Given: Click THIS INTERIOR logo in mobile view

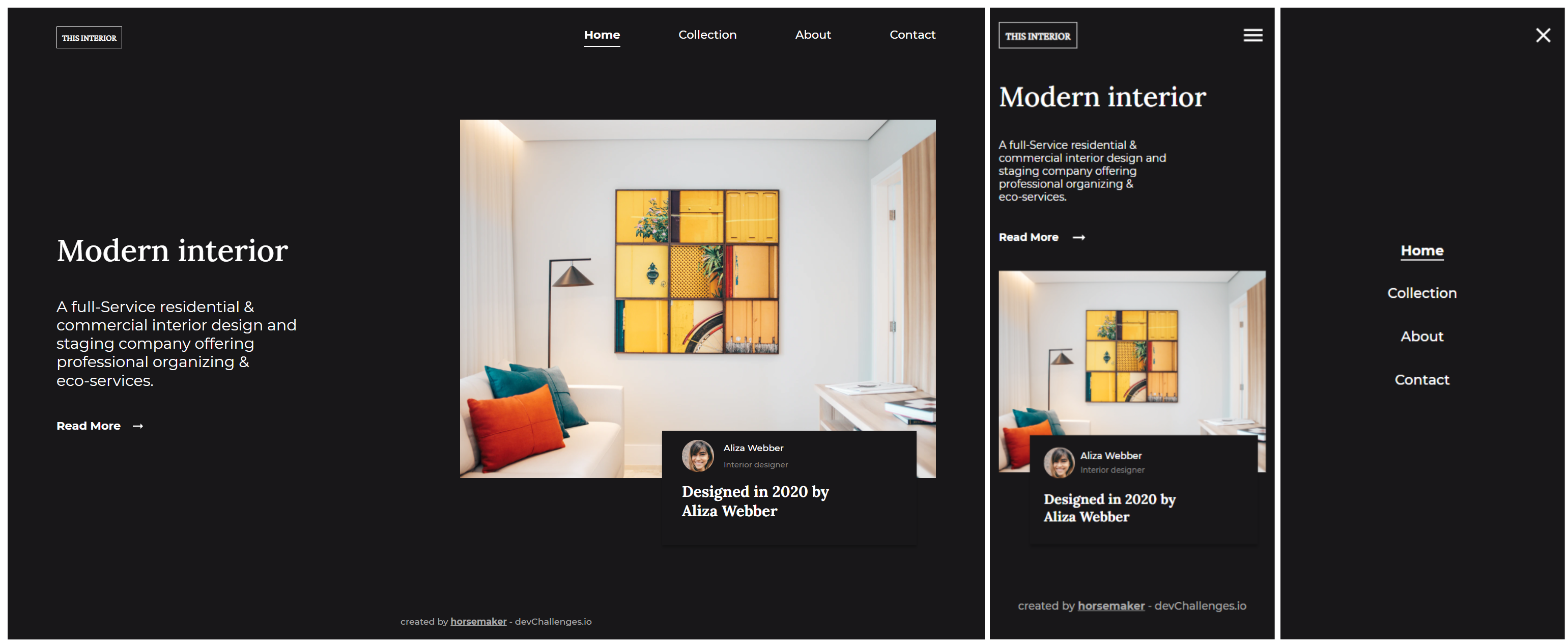Looking at the screenshot, I should click(x=1037, y=36).
